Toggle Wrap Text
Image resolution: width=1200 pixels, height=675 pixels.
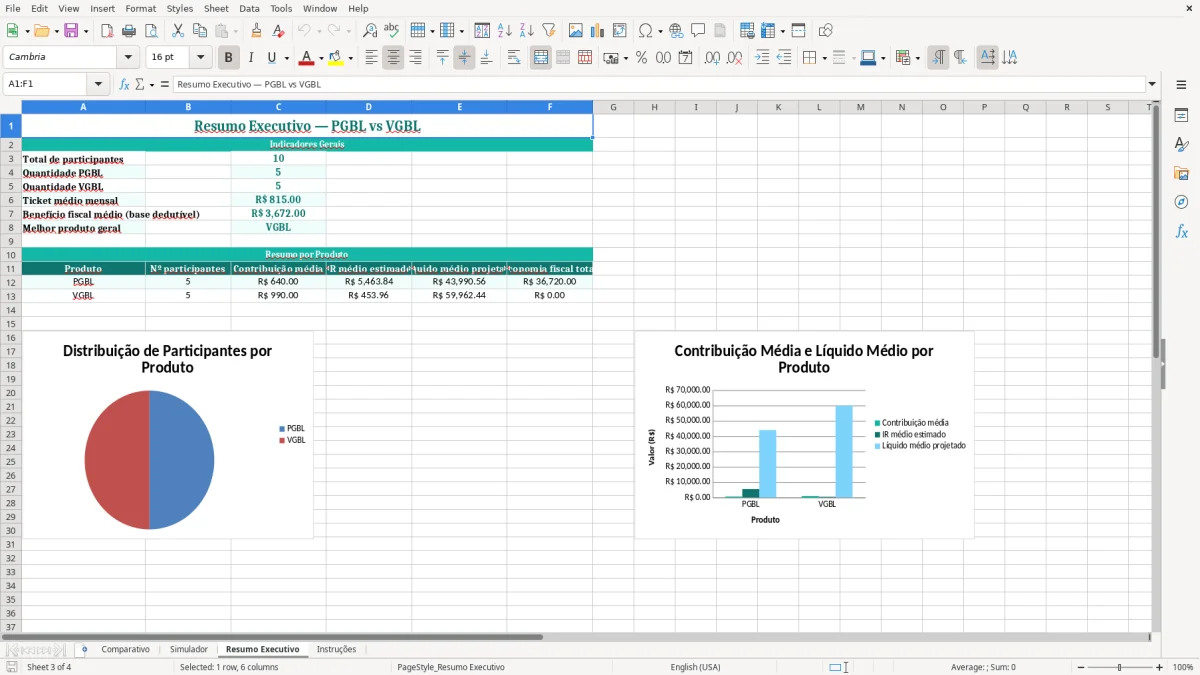[514, 58]
